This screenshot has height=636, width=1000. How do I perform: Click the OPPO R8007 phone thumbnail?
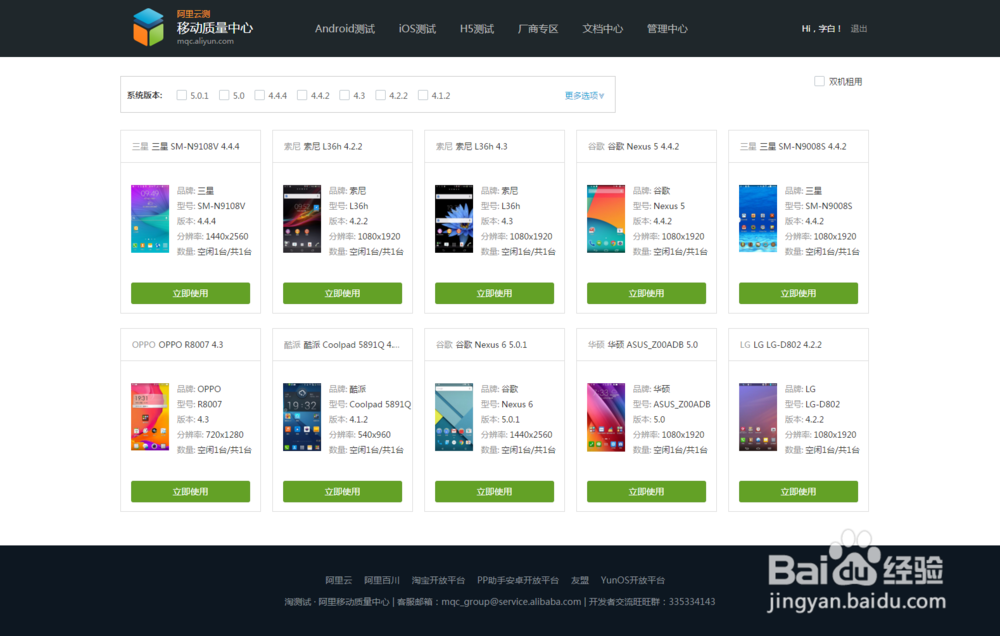click(150, 417)
